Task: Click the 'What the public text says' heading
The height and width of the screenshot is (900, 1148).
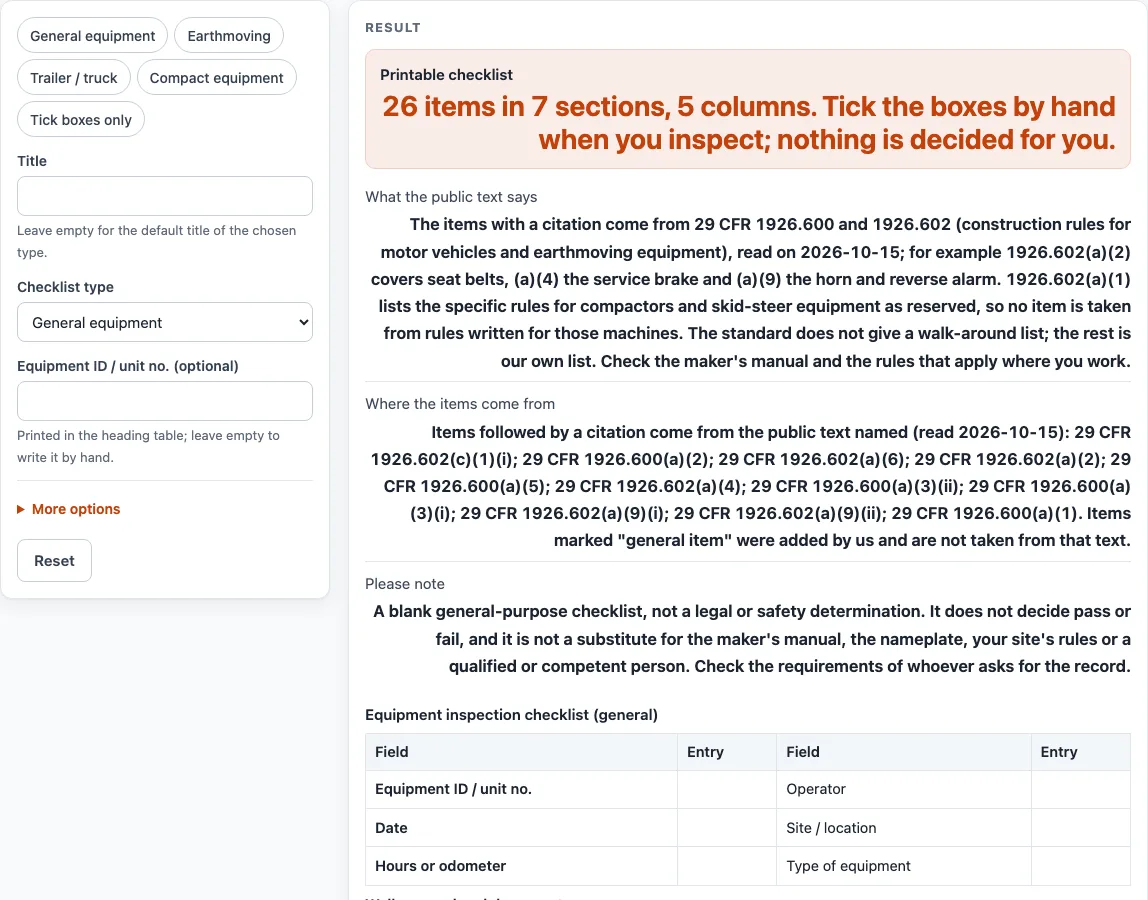Action: click(451, 197)
